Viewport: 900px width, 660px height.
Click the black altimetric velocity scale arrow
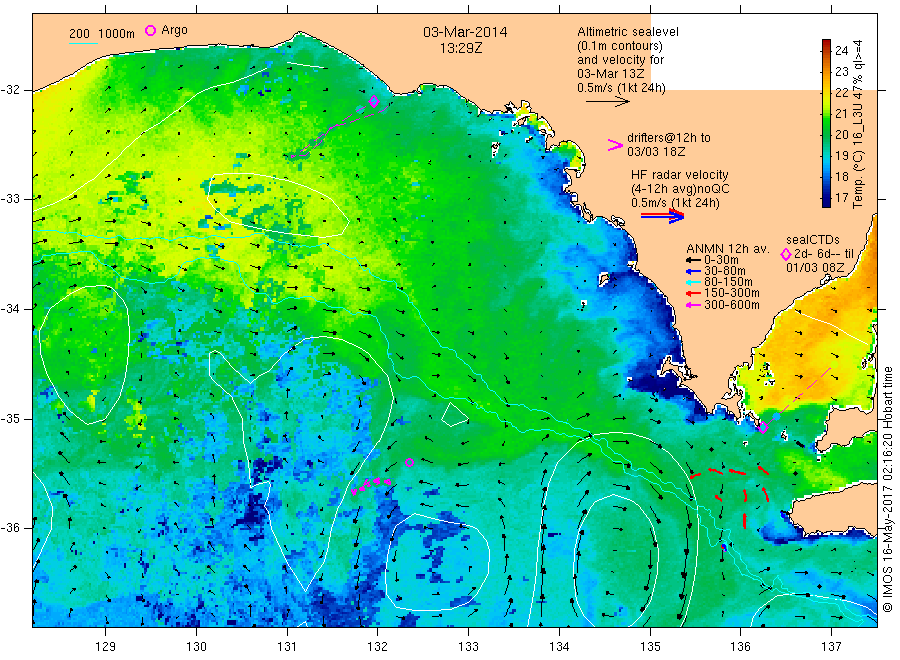pos(607,102)
